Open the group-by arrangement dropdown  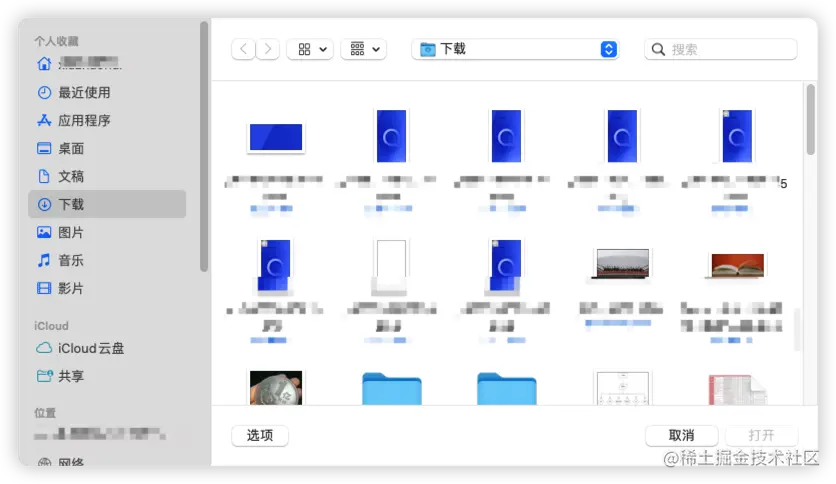tap(364, 50)
